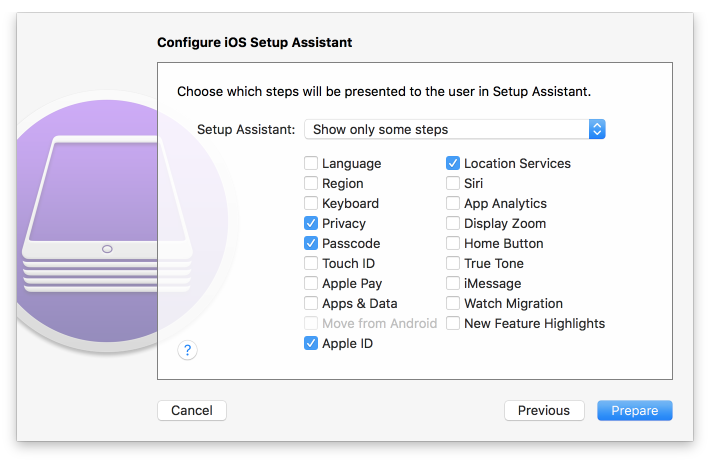Open the Setup Assistant dropdown
710x462 pixels.
pyautogui.click(x=455, y=130)
